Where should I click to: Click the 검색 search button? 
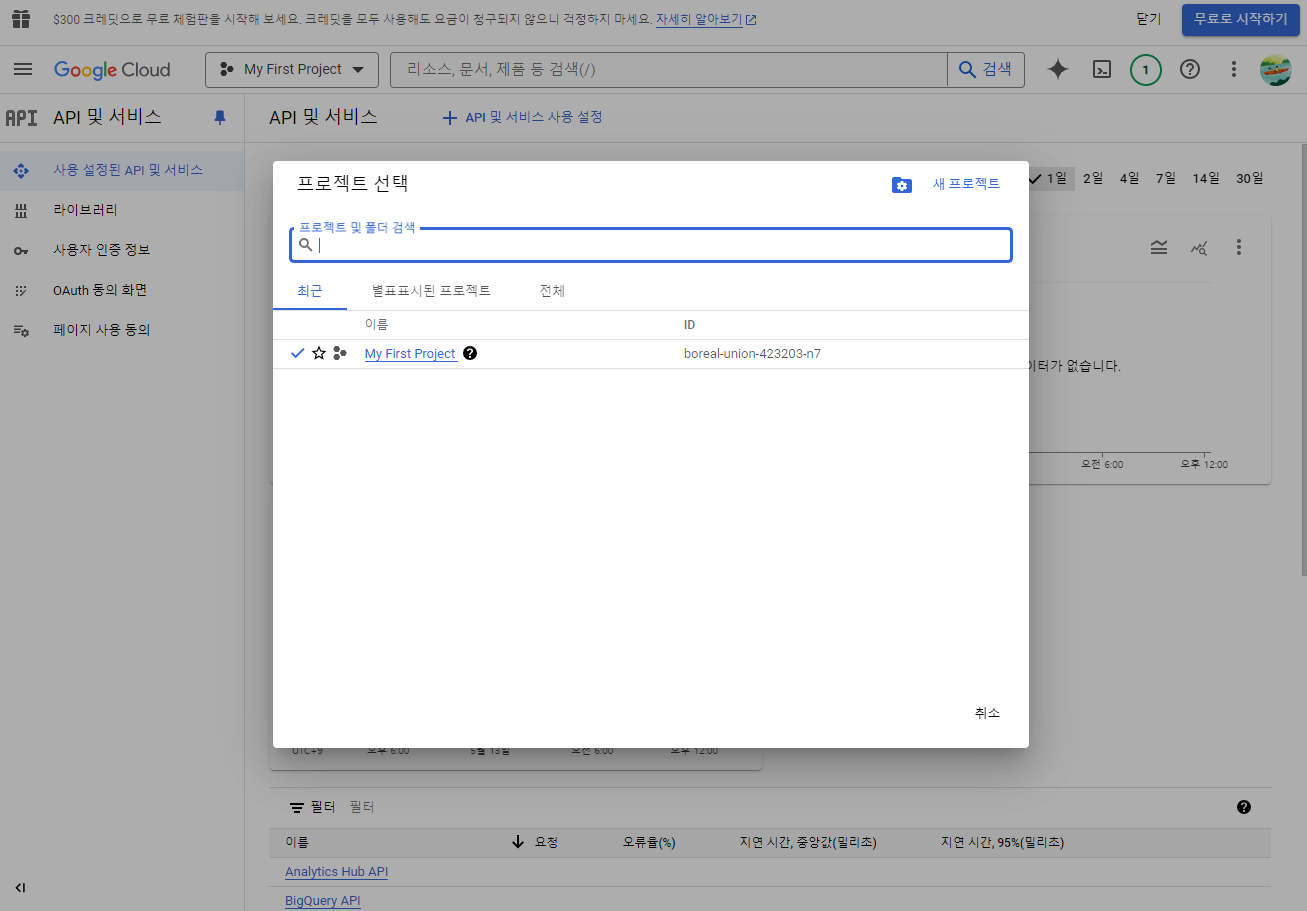click(x=986, y=69)
